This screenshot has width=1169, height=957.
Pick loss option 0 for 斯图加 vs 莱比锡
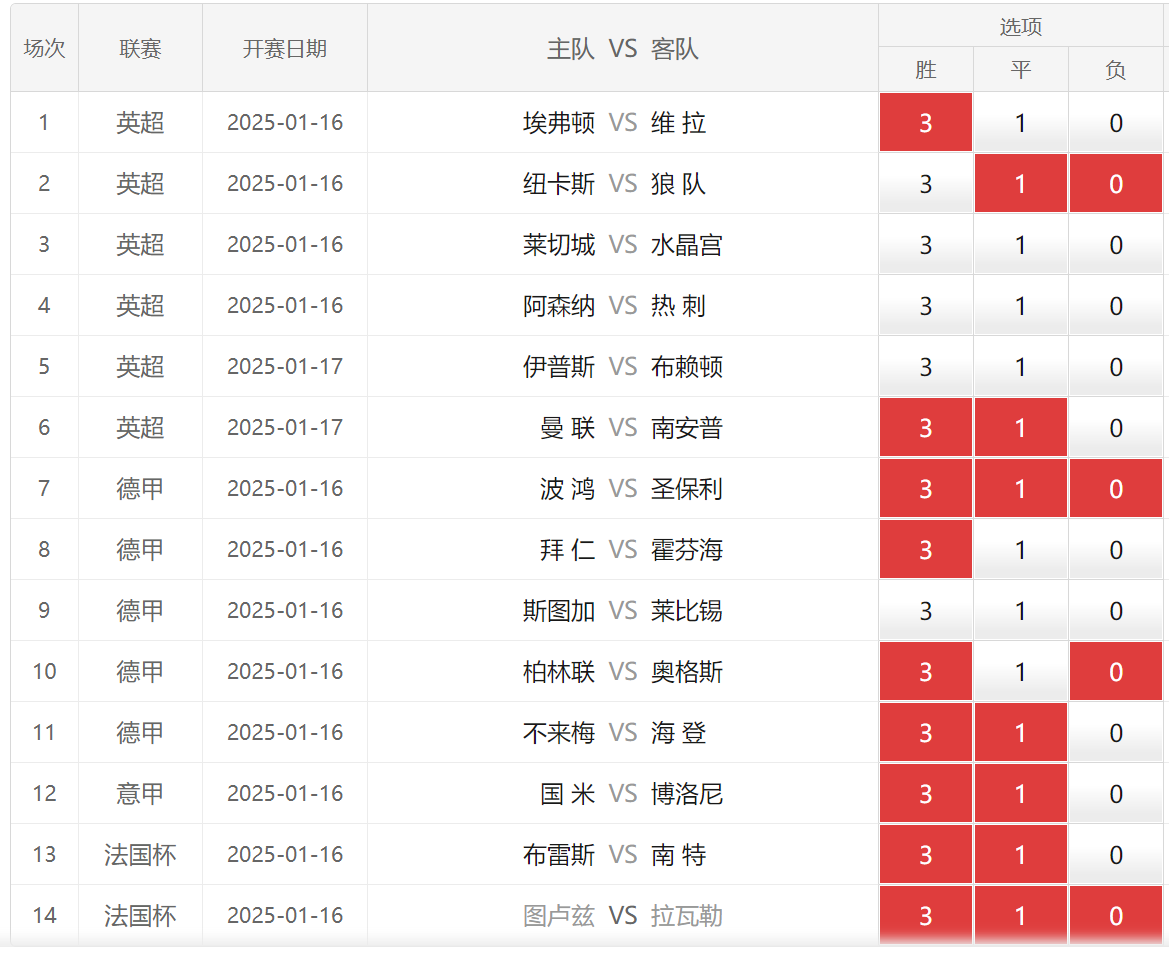pyautogui.click(x=1116, y=611)
